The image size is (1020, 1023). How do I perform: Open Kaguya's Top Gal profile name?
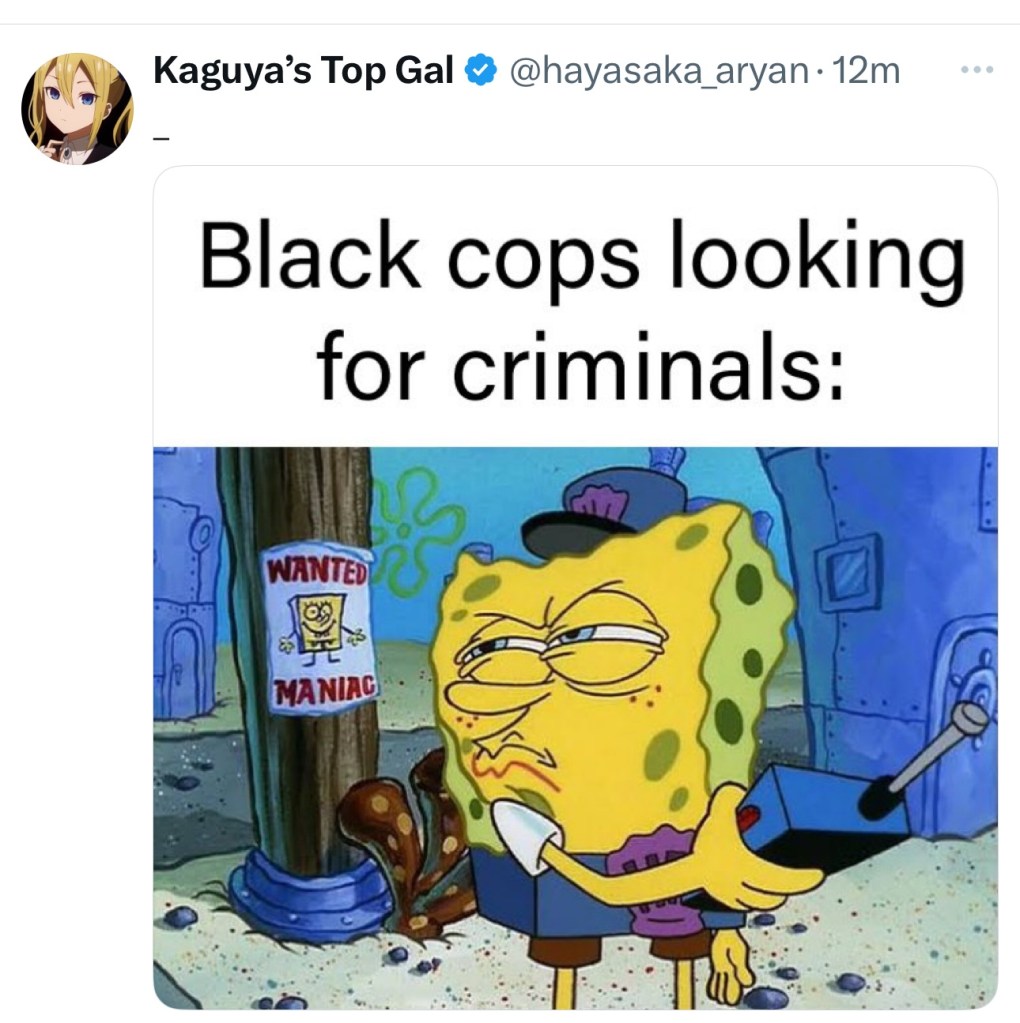[x=303, y=70]
